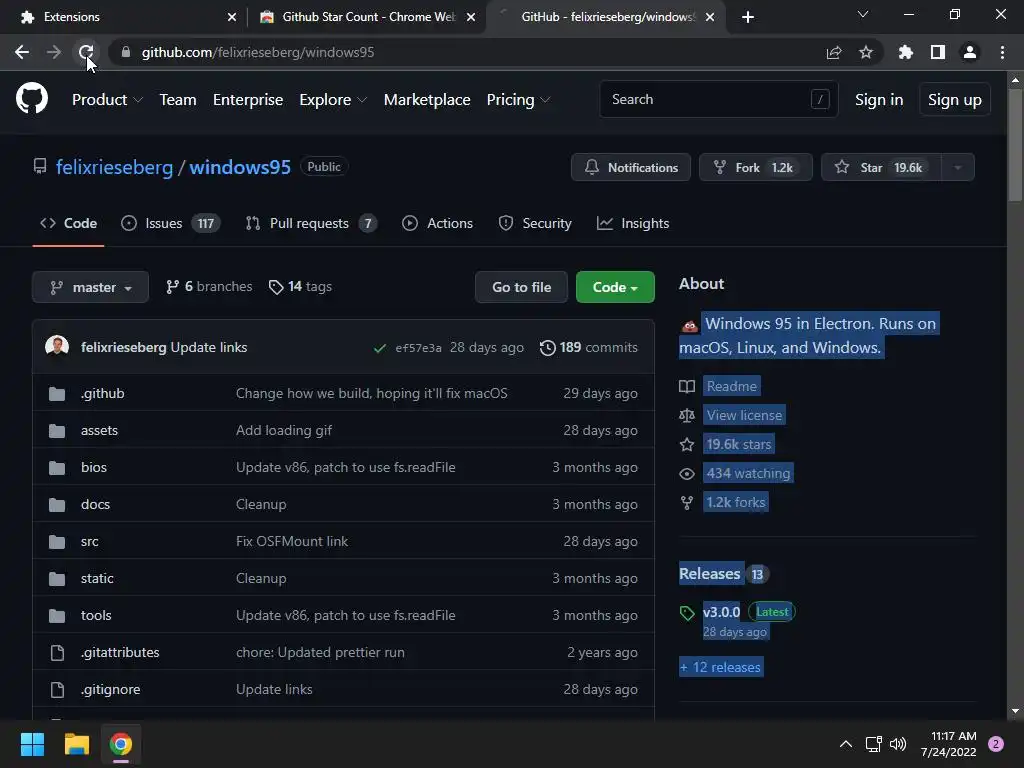Open the notification center badge
Screen dimensions: 1024x768
point(996,744)
